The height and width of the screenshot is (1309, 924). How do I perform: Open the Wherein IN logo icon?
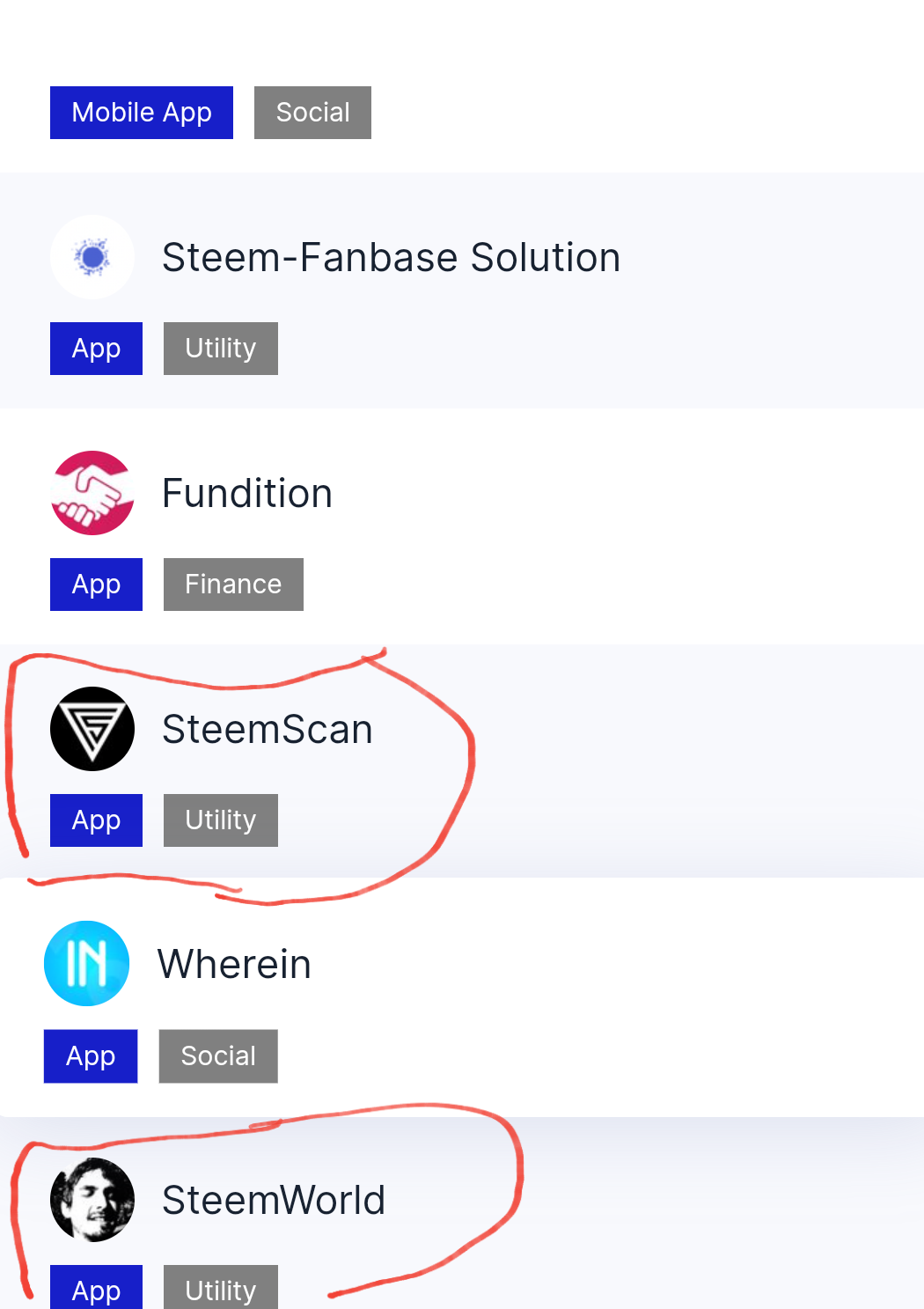point(87,964)
